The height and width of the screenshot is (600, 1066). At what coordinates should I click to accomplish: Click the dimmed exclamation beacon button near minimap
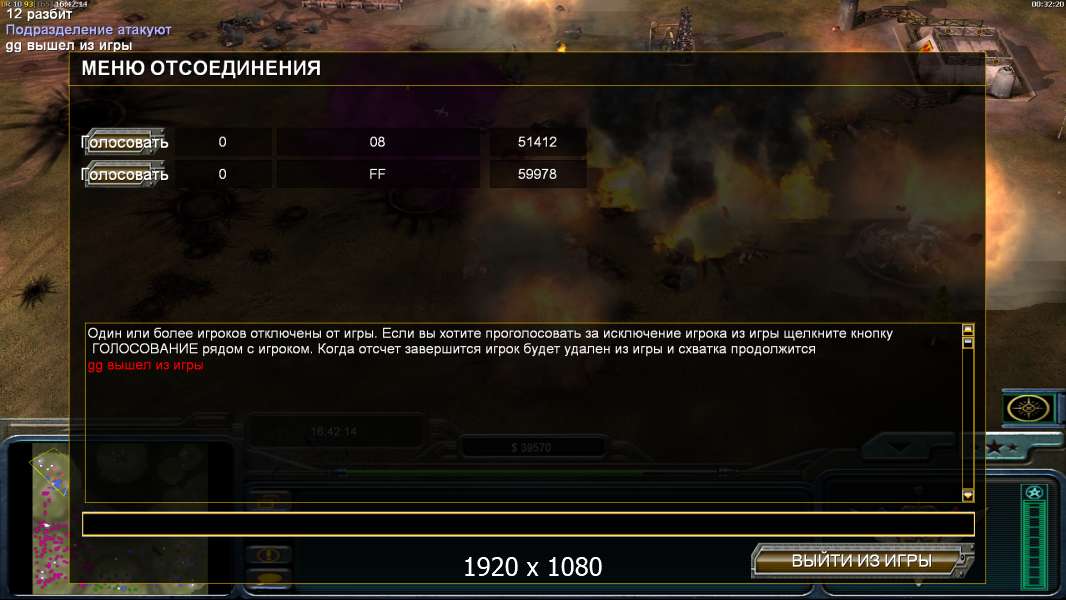tap(269, 554)
